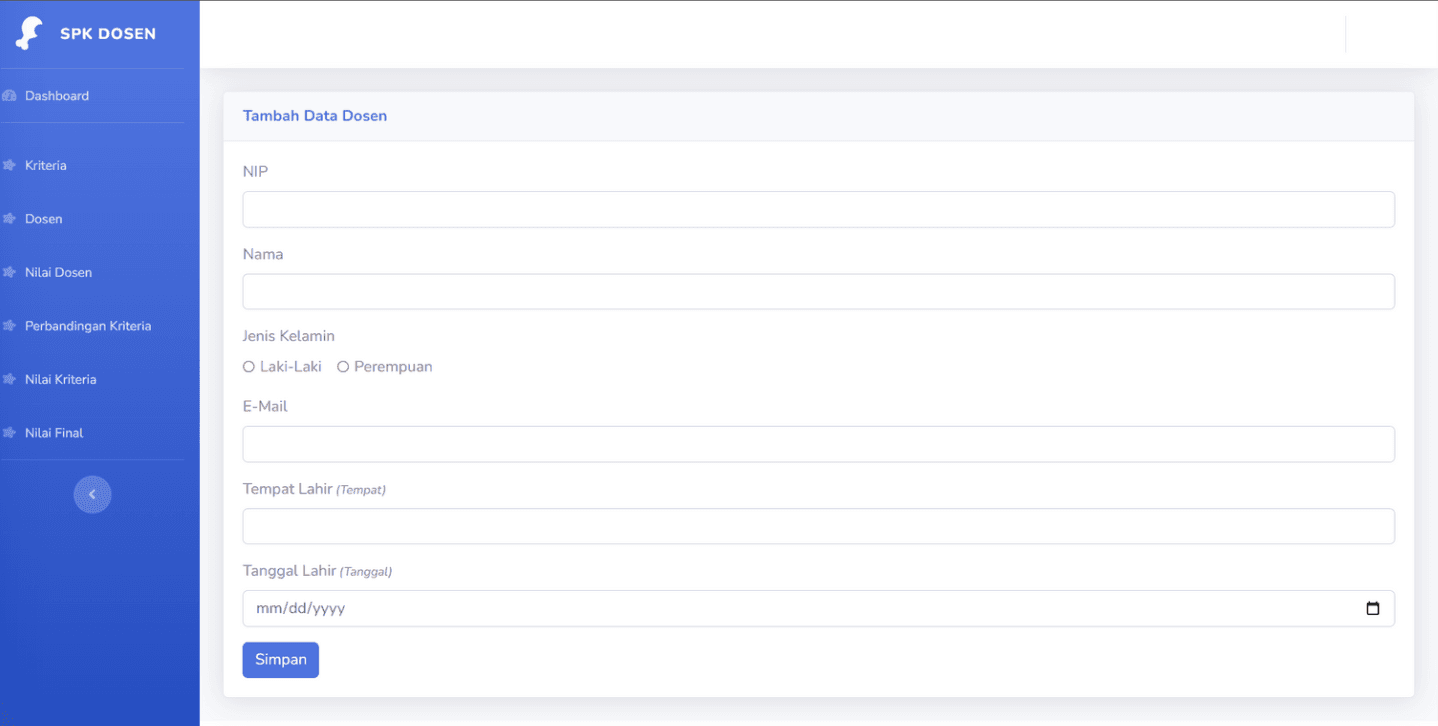Click the Simpan button
Viewport: 1438px width, 726px height.
pyautogui.click(x=281, y=660)
